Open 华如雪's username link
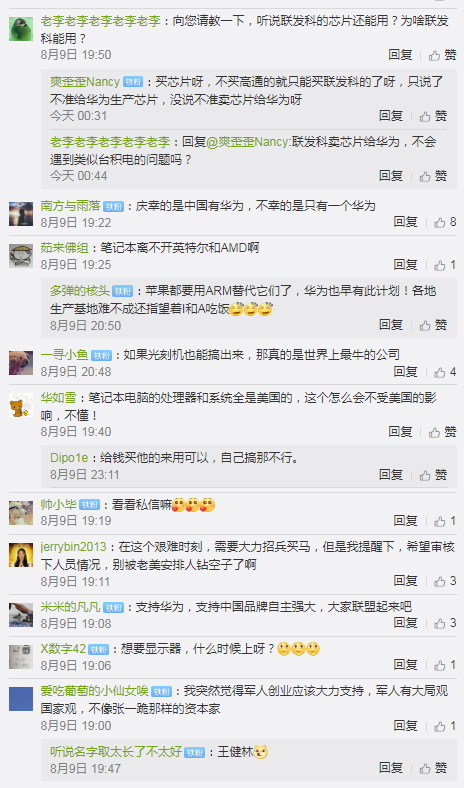 coord(58,398)
